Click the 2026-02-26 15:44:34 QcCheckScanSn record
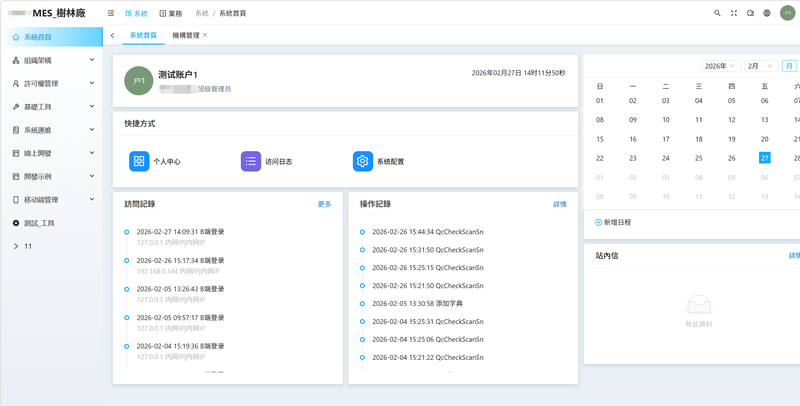Viewport: 800px width, 406px height. [428, 232]
